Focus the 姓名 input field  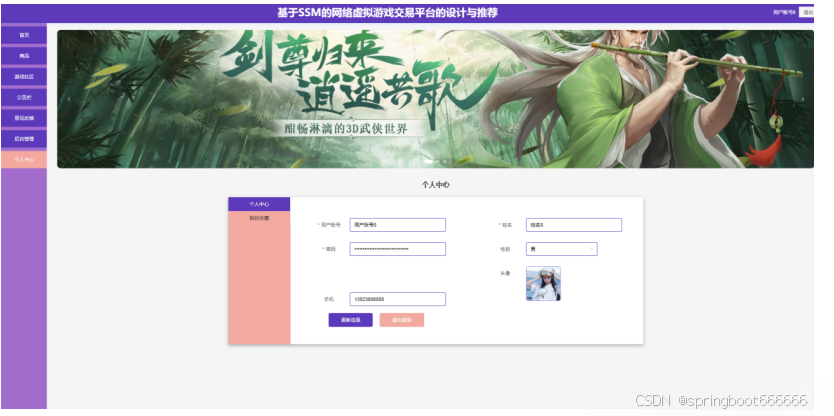coord(574,225)
